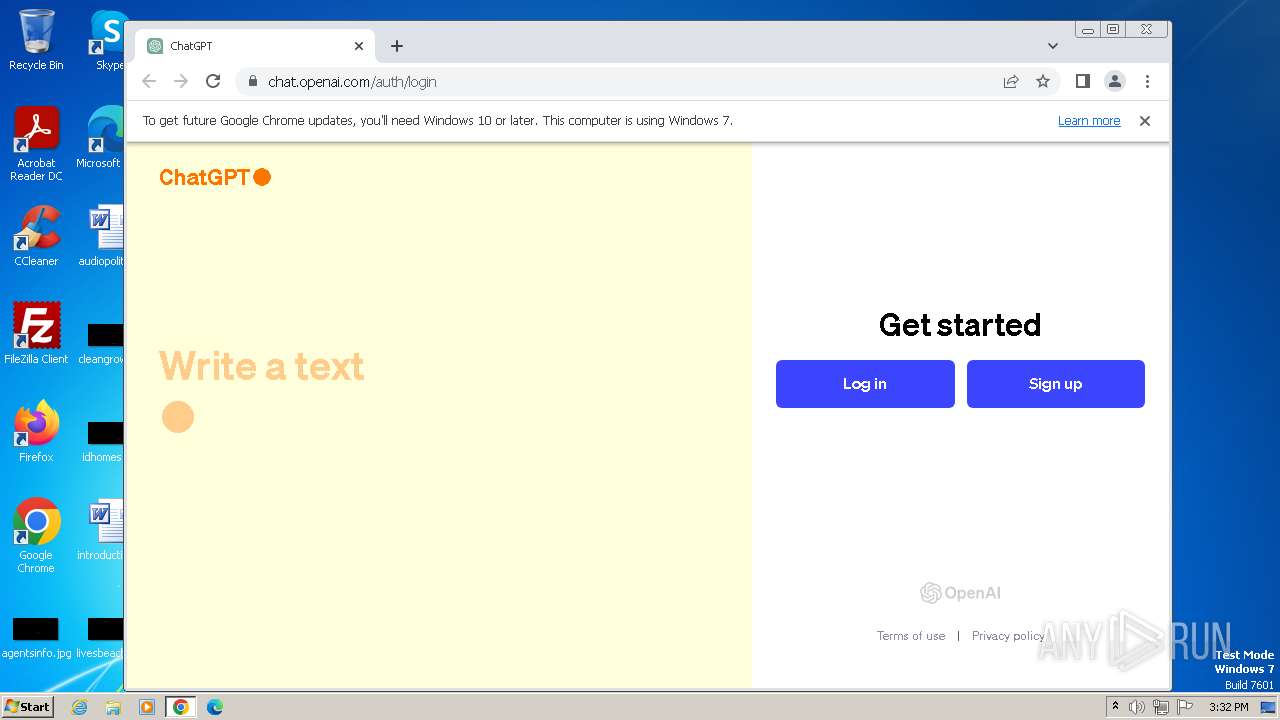Image resolution: width=1280 pixels, height=720 pixels.
Task: Open Acrobat Reader DC desktop shortcut
Action: click(x=36, y=144)
